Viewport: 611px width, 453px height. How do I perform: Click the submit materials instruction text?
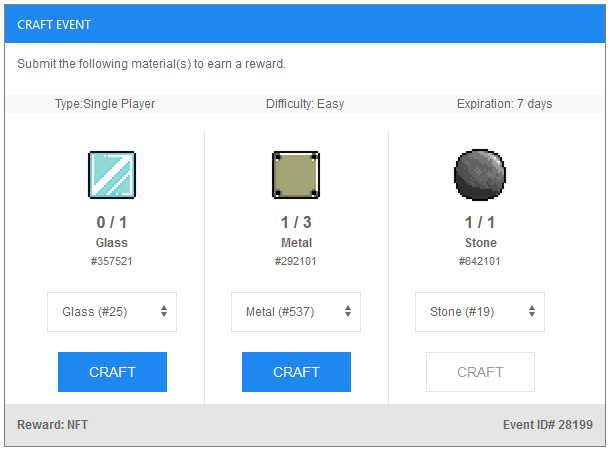[x=151, y=63]
